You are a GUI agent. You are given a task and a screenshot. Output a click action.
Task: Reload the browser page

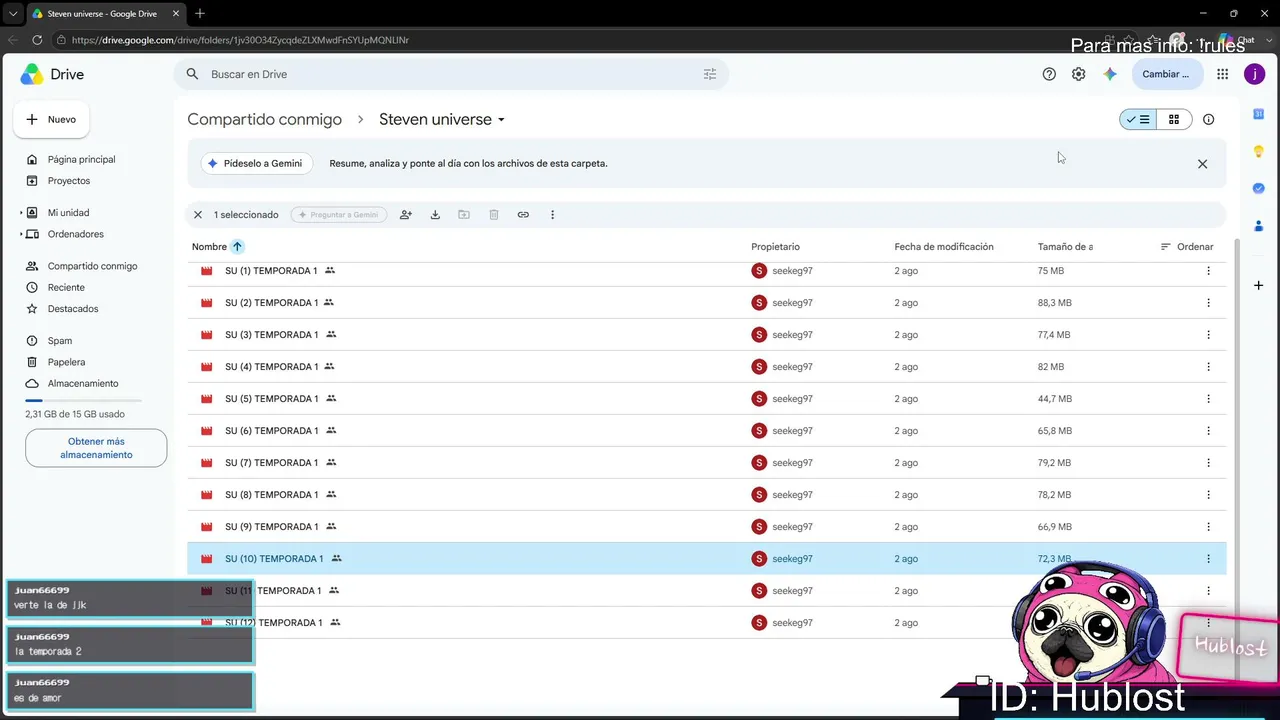point(37,40)
